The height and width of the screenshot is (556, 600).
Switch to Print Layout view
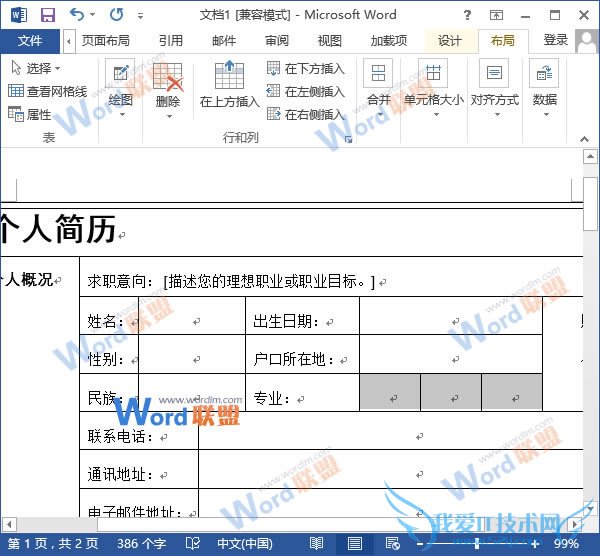[355, 544]
